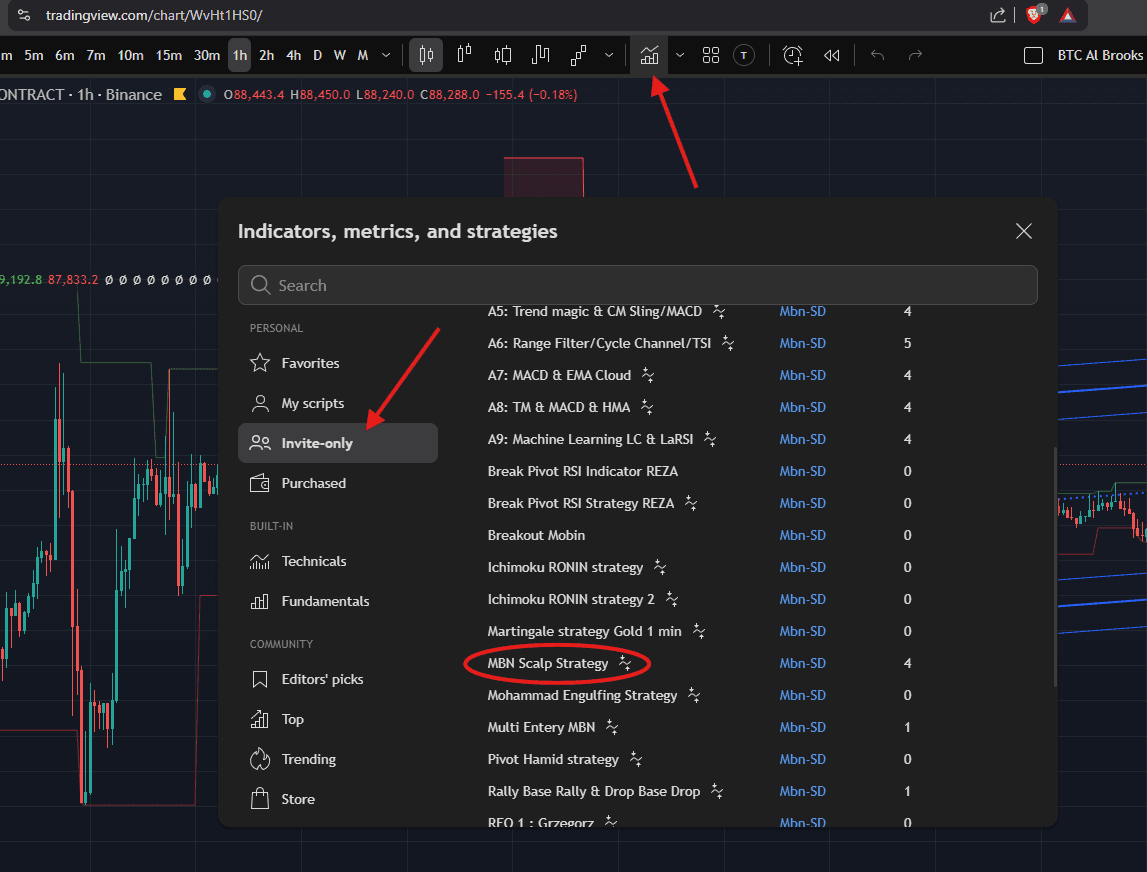This screenshot has width=1147, height=872.
Task: Click the Redo arrow in toolbar
Action: coord(915,55)
